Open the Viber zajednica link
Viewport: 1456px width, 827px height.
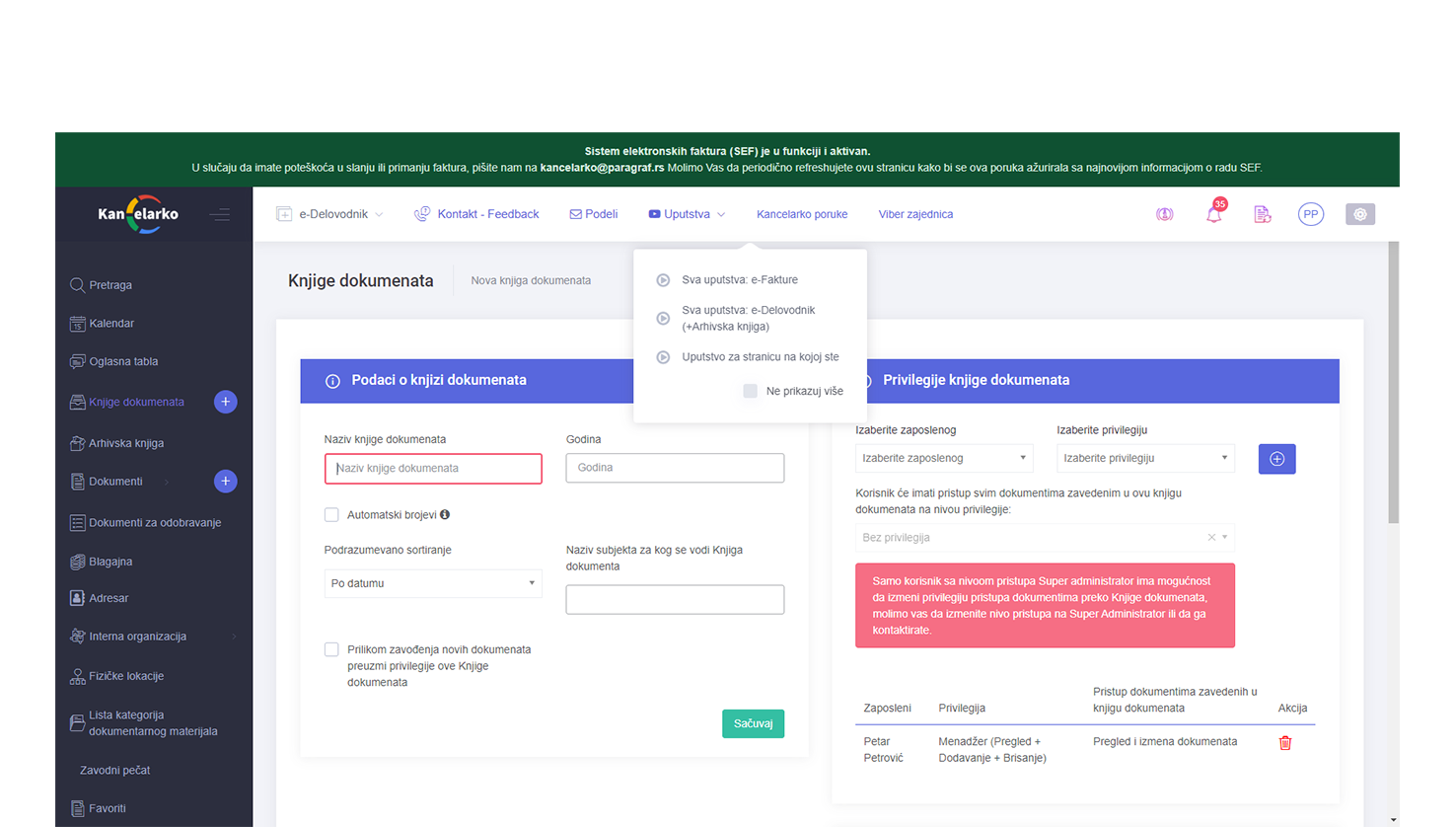click(x=914, y=214)
